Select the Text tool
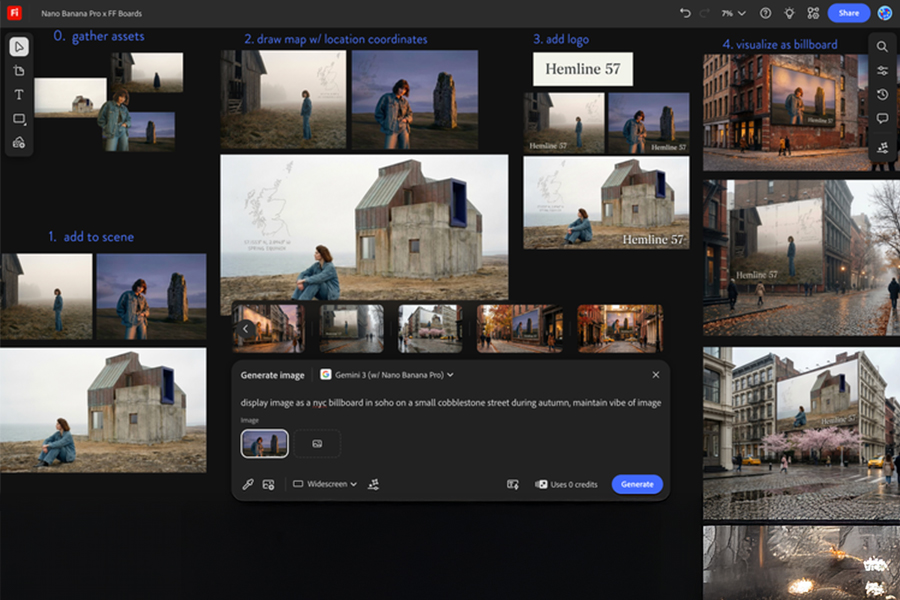This screenshot has height=600, width=900. tap(19, 95)
